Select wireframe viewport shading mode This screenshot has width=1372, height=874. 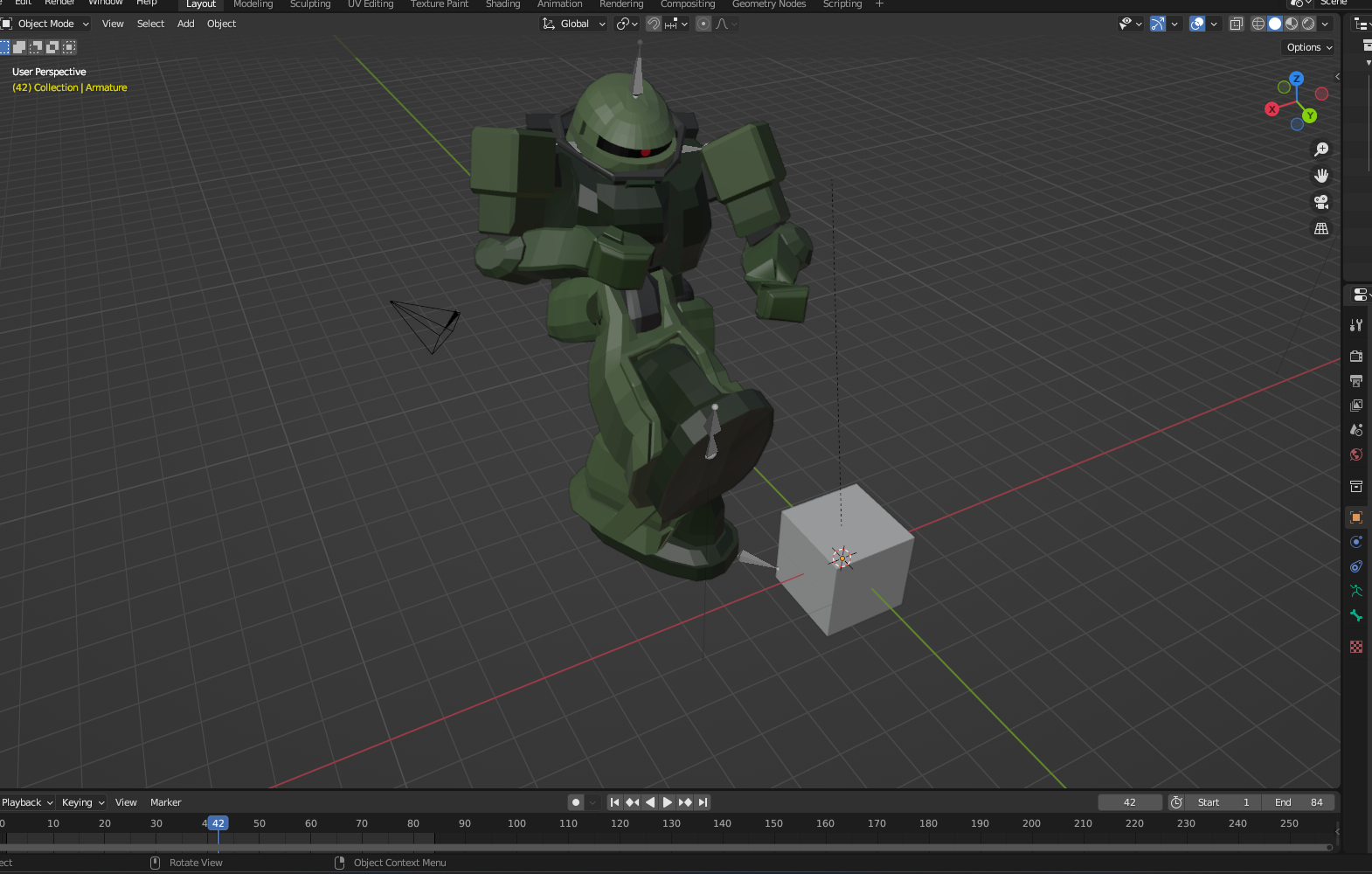tap(1258, 24)
